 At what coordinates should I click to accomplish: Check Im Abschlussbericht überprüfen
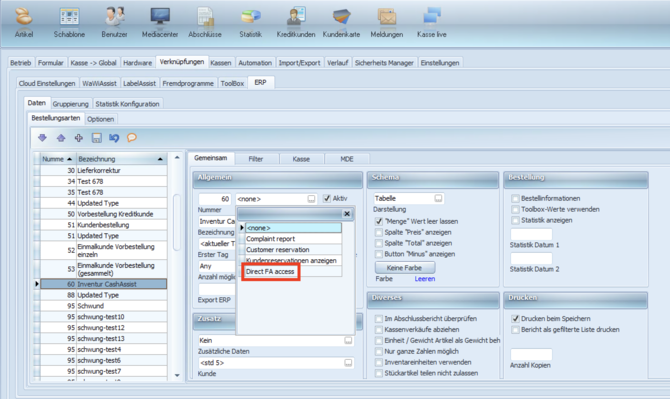coord(379,319)
